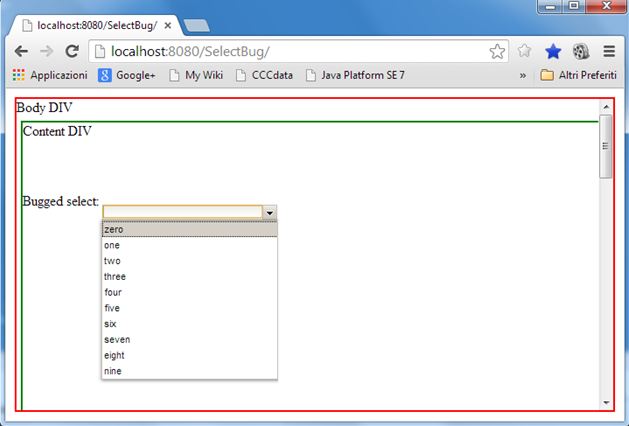Choose the zero option in the list

(x=189, y=229)
